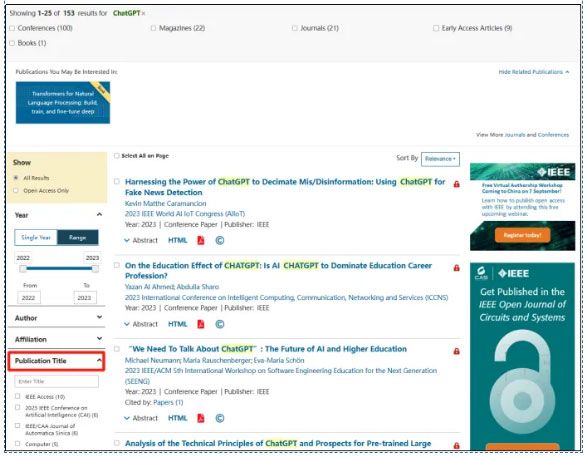The height and width of the screenshot is (456, 586).
Task: Open Harnessing the Power of ChatGPT title
Action: pos(285,187)
